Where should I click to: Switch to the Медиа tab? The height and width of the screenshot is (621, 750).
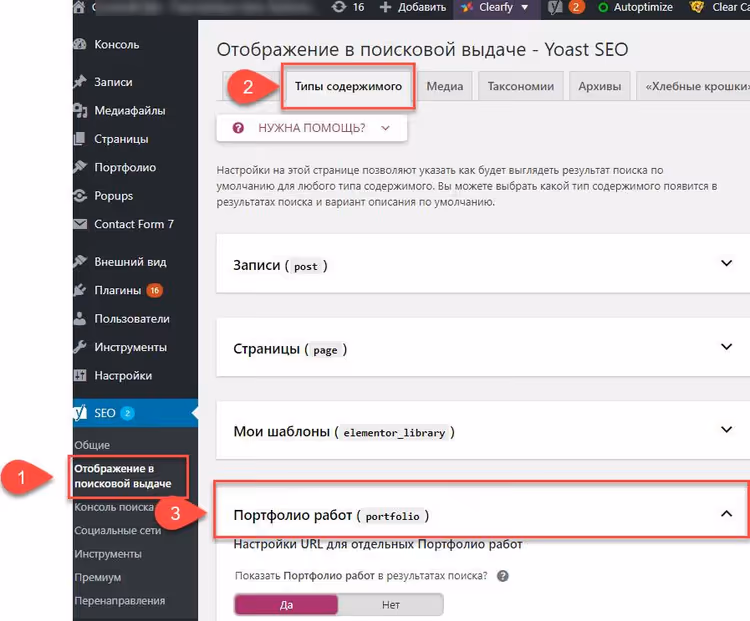pyautogui.click(x=445, y=86)
